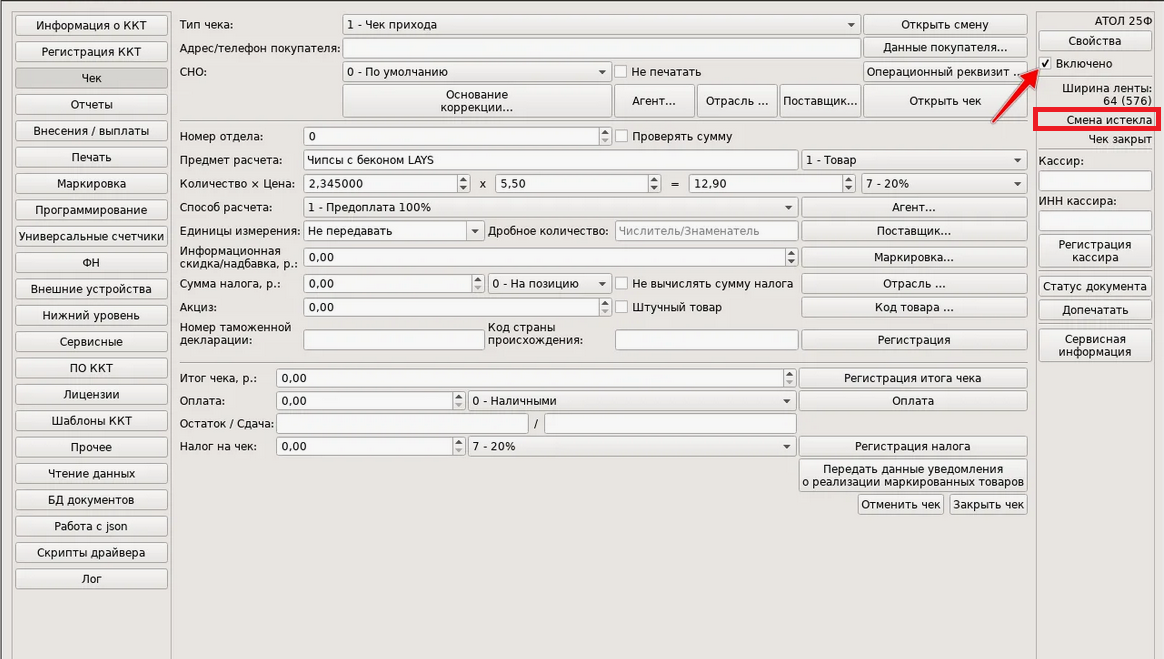
Task: Click the Предмет расчета input field
Action: pos(550,160)
